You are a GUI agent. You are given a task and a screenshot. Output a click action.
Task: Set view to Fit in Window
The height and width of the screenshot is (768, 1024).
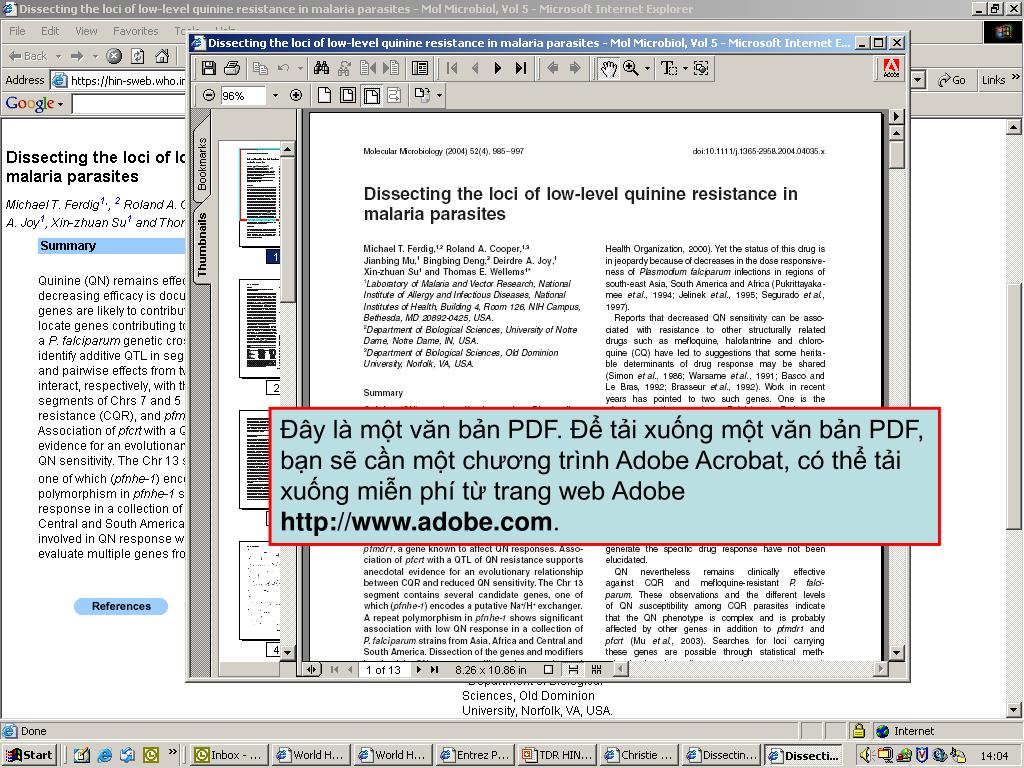(x=348, y=95)
